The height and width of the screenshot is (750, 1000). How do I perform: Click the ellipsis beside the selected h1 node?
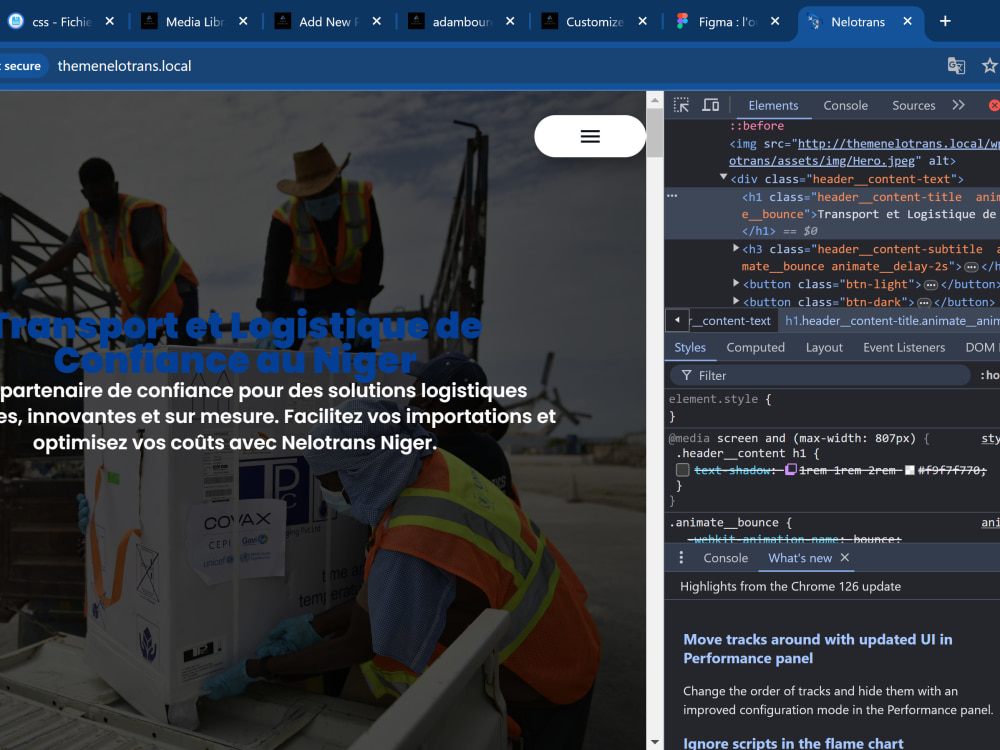coord(672,196)
